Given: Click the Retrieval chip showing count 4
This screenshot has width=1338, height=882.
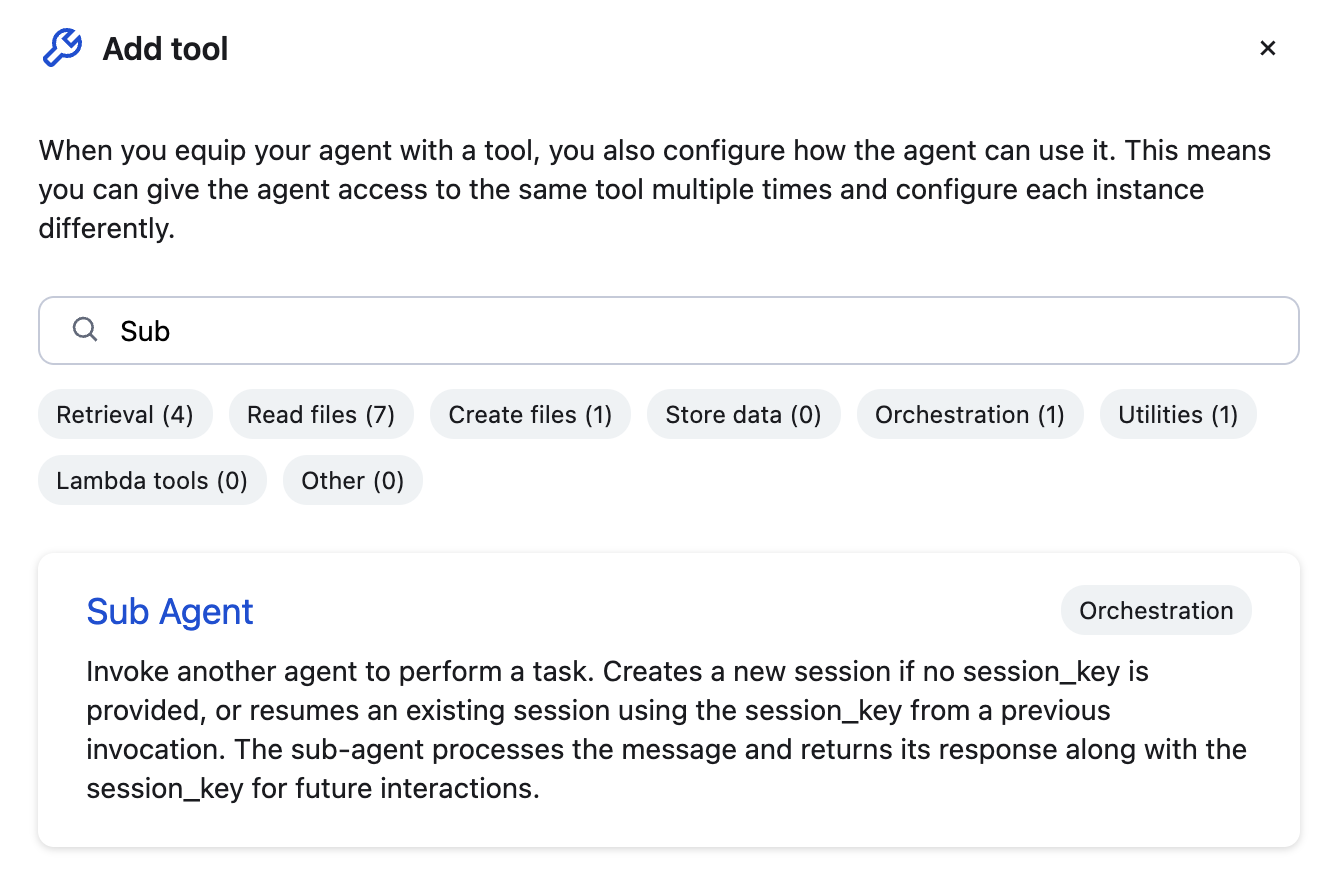Looking at the screenshot, I should [125, 413].
